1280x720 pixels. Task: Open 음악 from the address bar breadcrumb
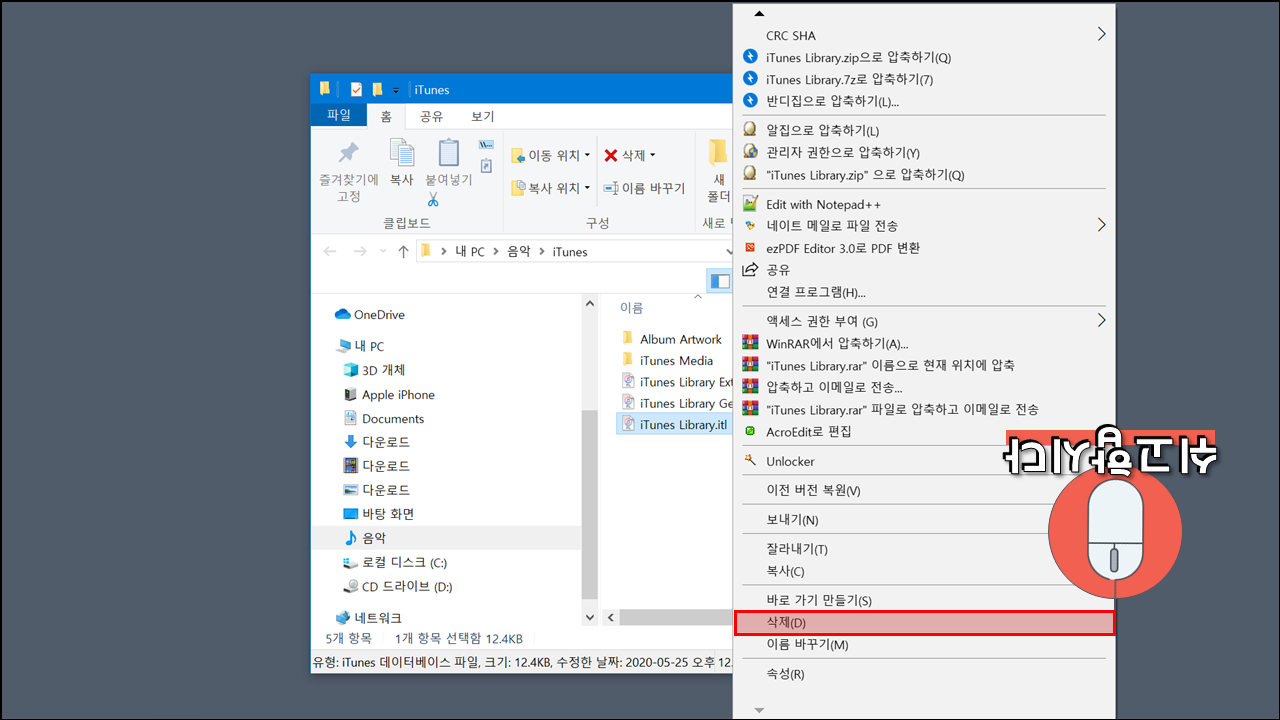[x=519, y=251]
